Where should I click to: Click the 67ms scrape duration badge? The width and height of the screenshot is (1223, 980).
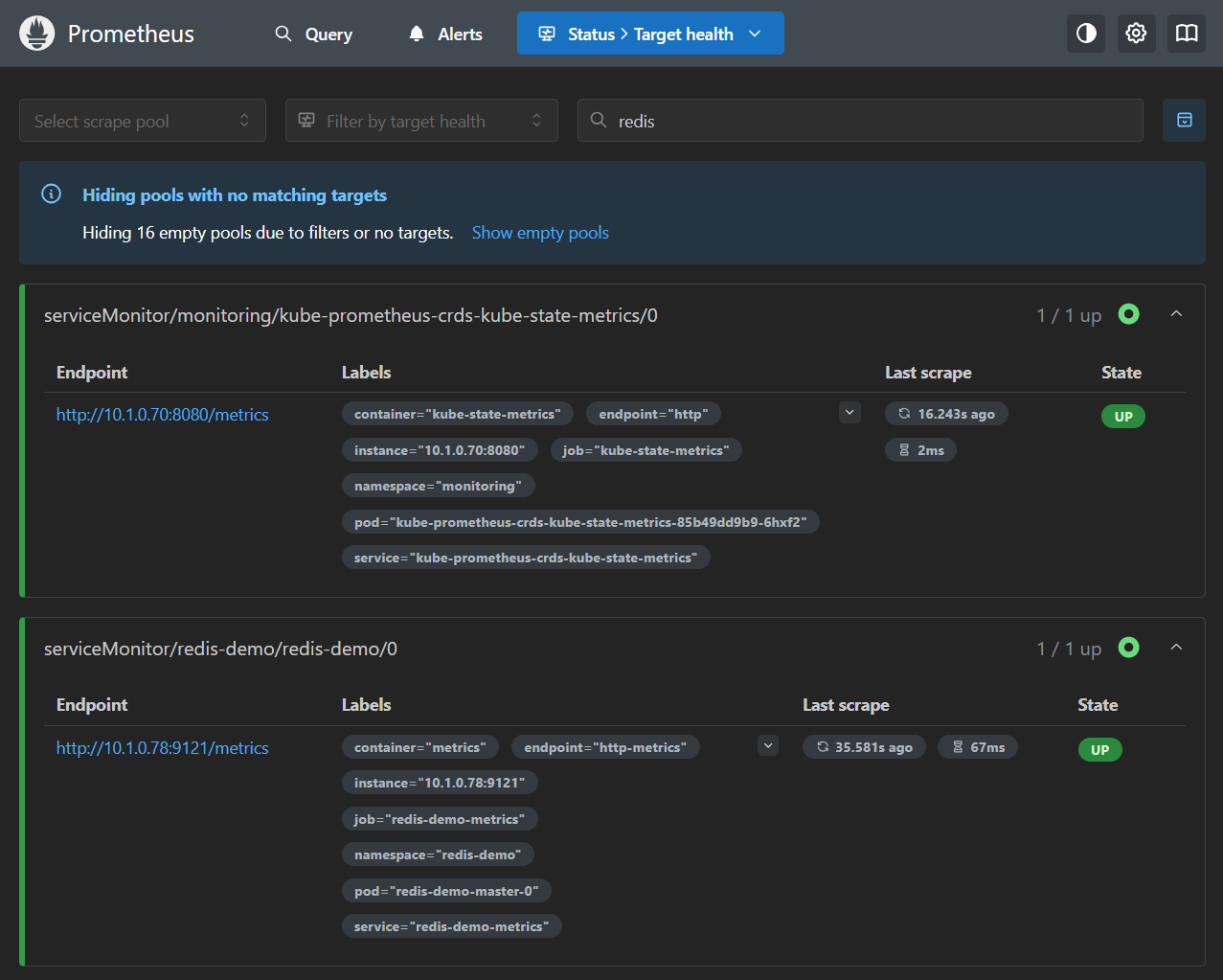pyautogui.click(x=978, y=747)
